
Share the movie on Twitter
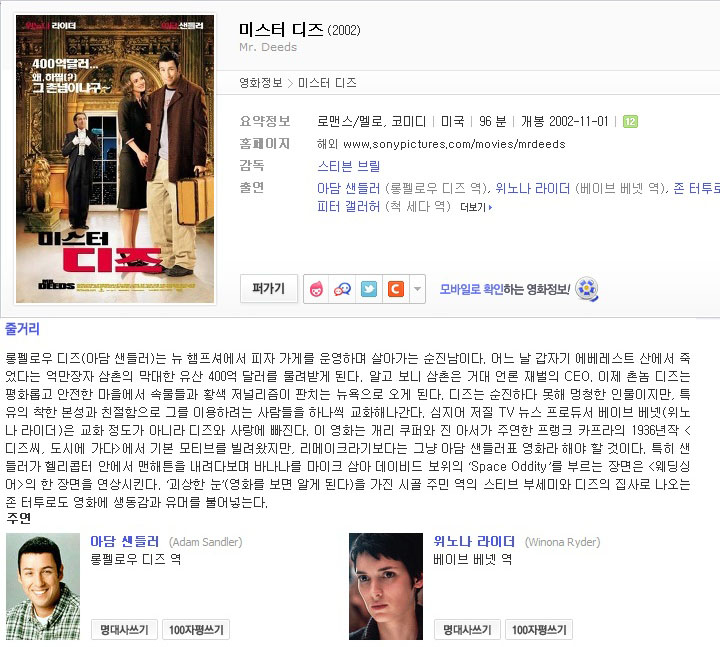point(369,289)
